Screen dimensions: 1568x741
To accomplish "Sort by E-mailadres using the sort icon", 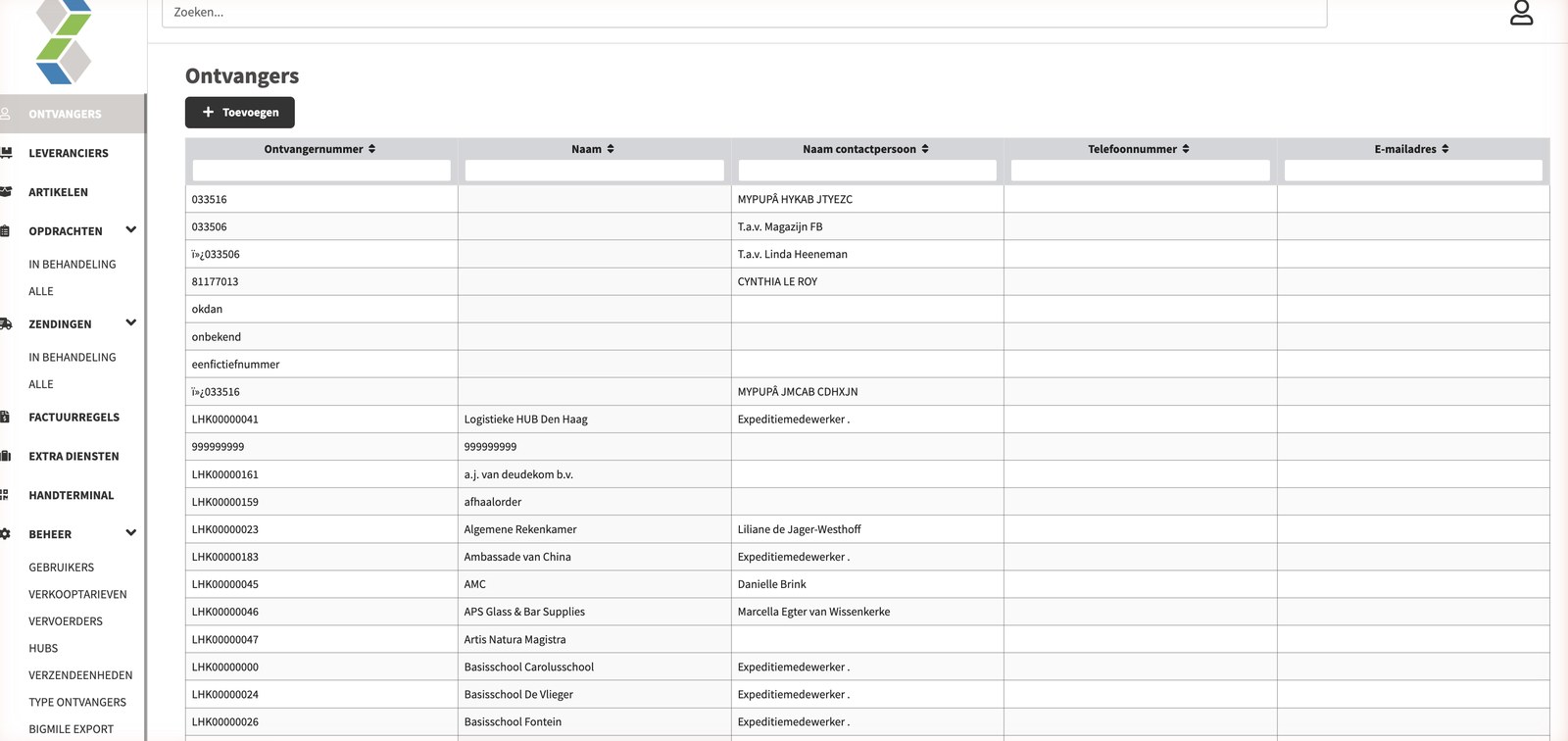I will point(1445,149).
